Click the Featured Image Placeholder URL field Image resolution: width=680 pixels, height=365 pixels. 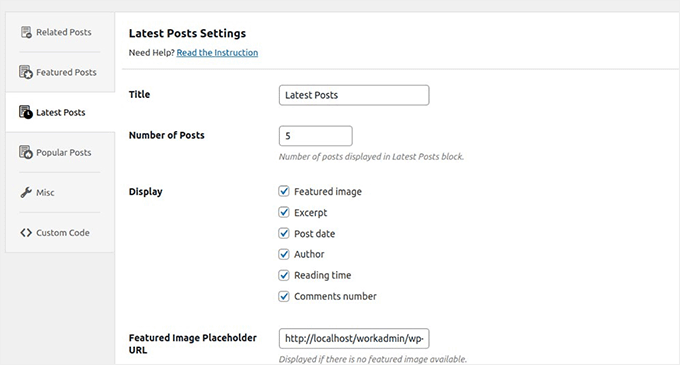354,339
